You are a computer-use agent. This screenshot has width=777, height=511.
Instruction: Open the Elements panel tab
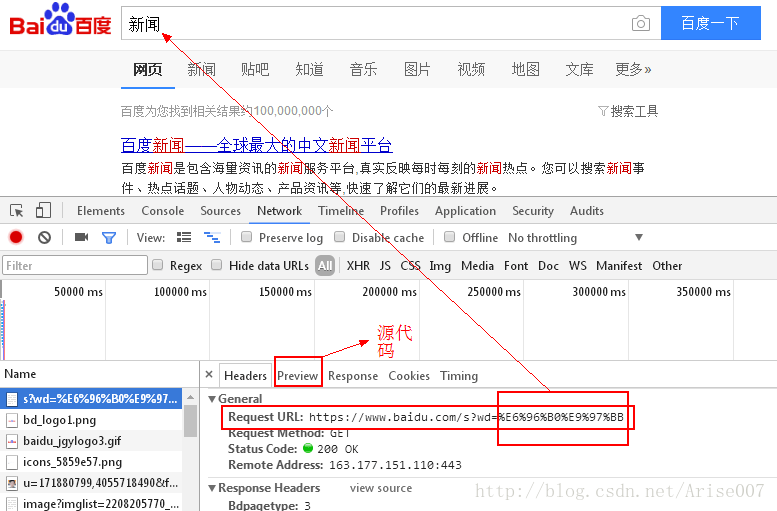[x=101, y=211]
